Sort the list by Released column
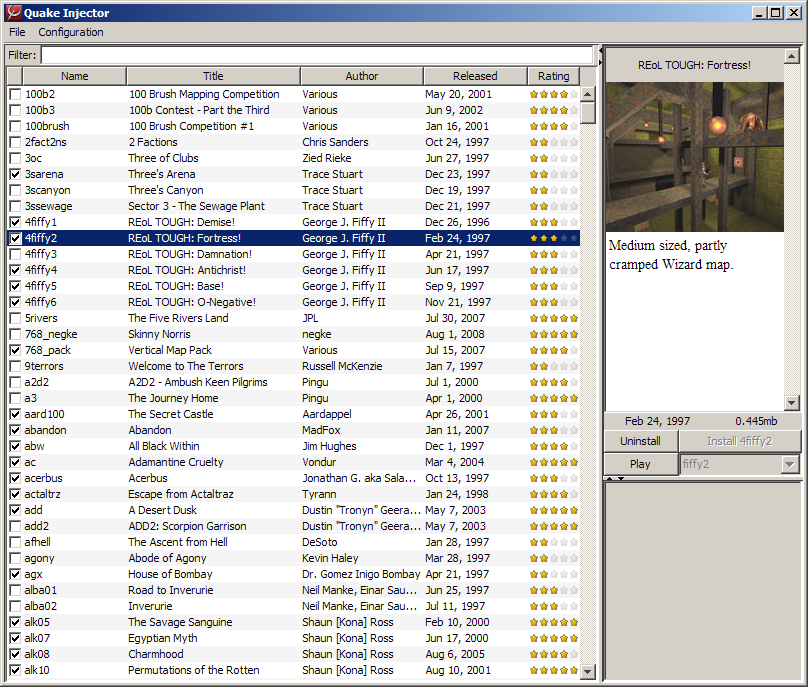The height and width of the screenshot is (687, 808). coord(475,76)
